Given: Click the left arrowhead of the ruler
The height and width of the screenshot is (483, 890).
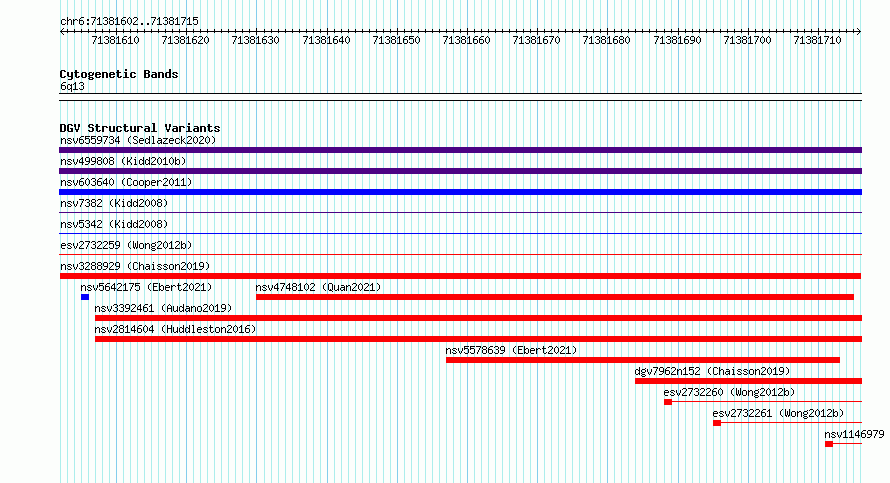Looking at the screenshot, I should coord(62,31).
